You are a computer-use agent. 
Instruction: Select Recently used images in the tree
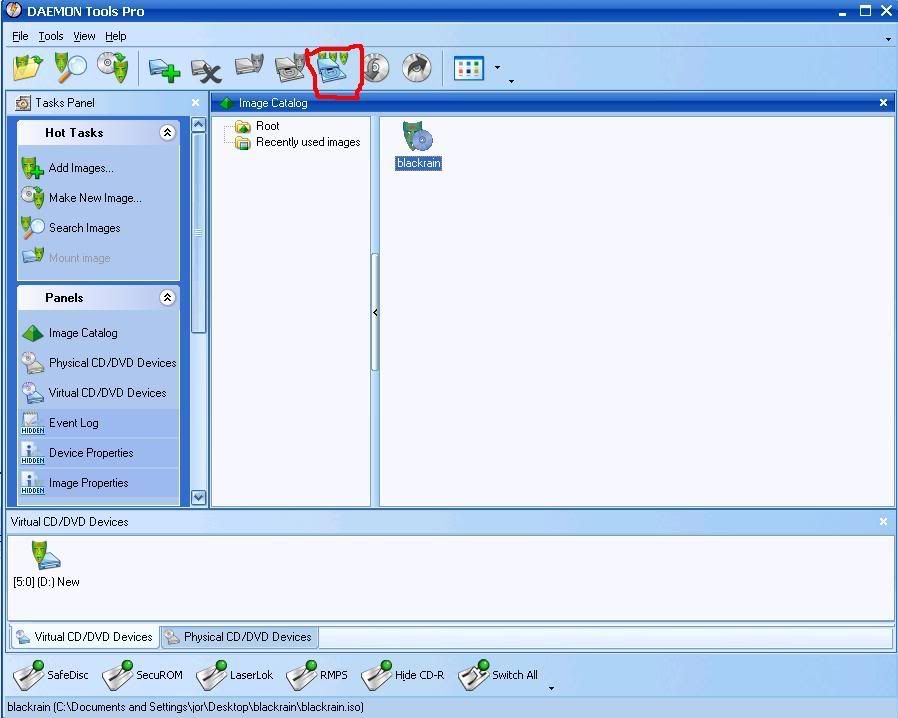(298, 142)
